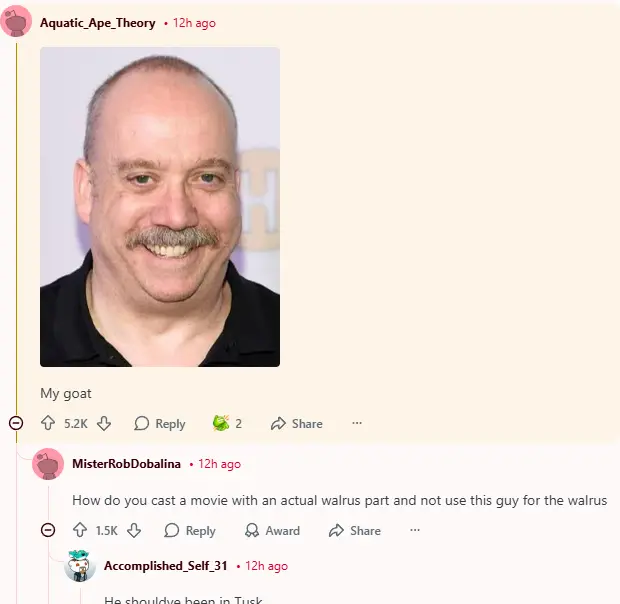Viewport: 620px width, 604px height.
Task: Visit Accomplished_Self_31's profile name
Action: click(x=166, y=566)
